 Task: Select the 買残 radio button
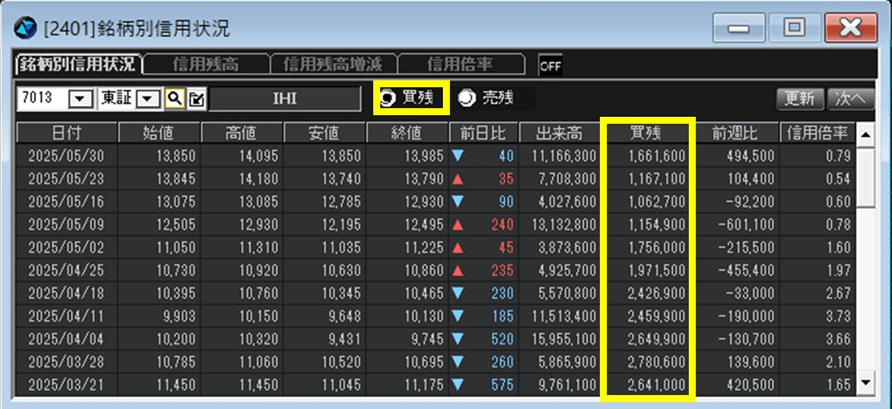388,98
